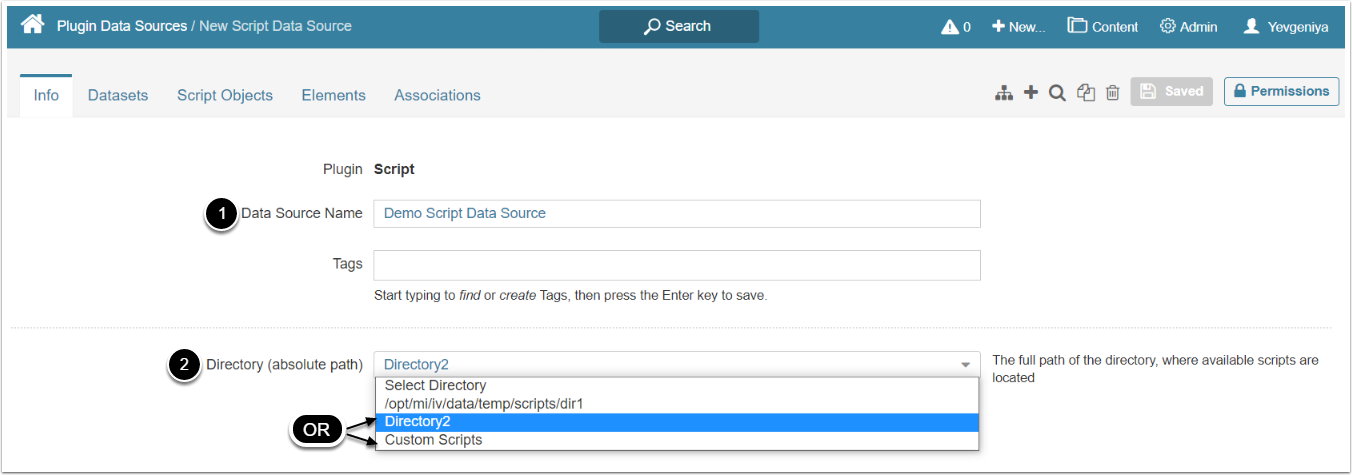The image size is (1352, 475).
Task: Open the Admin gear menu
Action: pos(1188,27)
